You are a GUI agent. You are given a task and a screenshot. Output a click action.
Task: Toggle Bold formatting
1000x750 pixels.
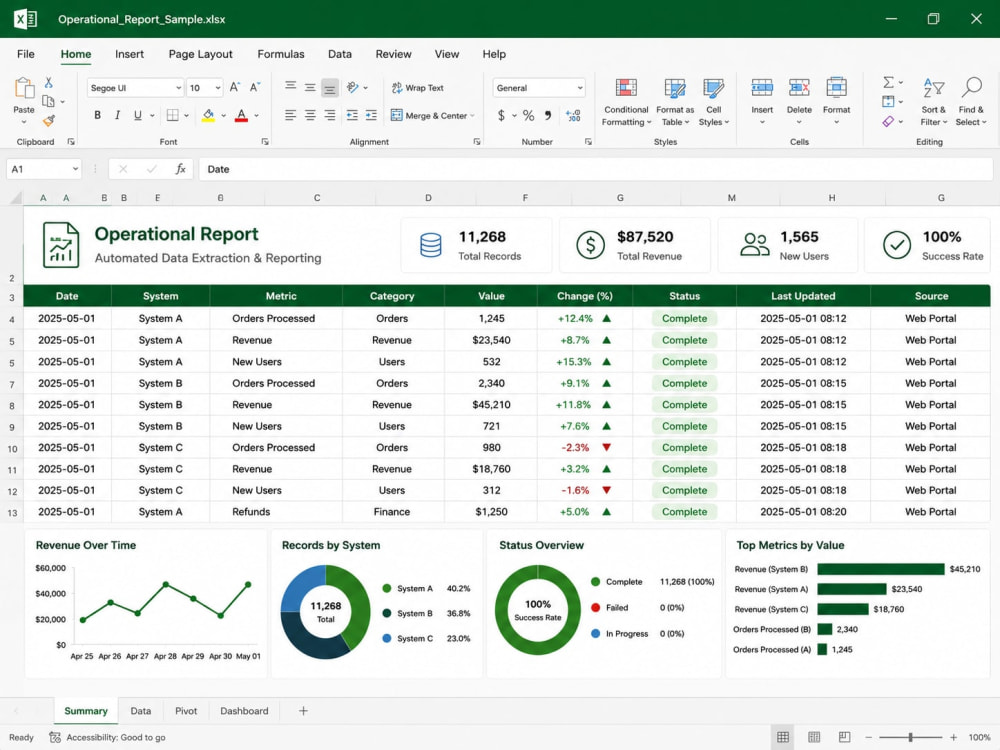point(98,115)
